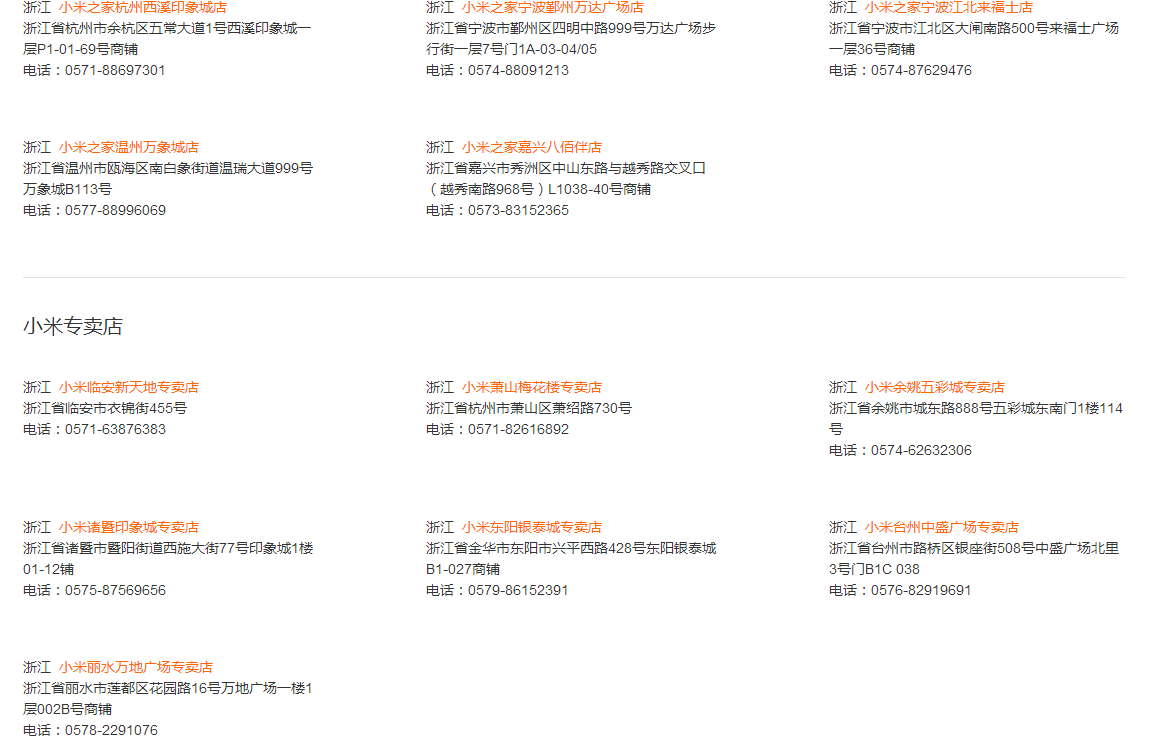Click the address starting 浙江省诸暨市暨阳街道西施大街77号
This screenshot has height=738, width=1150.
point(168,559)
